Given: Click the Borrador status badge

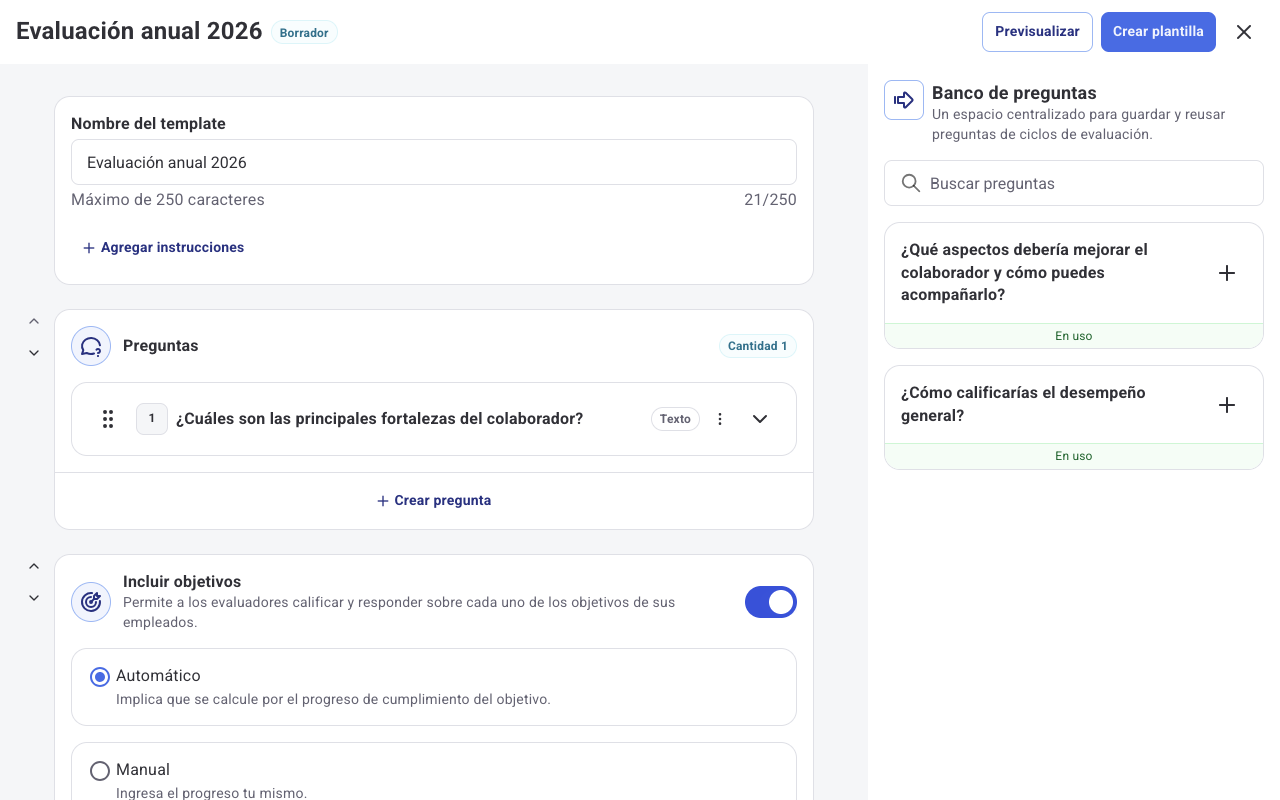Looking at the screenshot, I should coord(304,33).
